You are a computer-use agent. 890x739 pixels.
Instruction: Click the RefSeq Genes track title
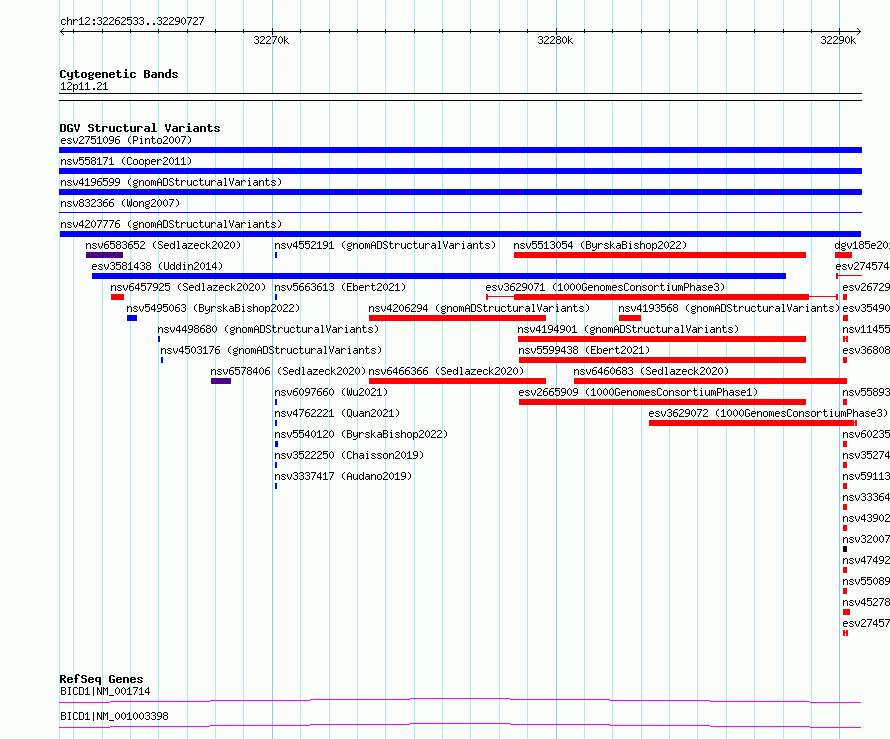click(x=101, y=679)
